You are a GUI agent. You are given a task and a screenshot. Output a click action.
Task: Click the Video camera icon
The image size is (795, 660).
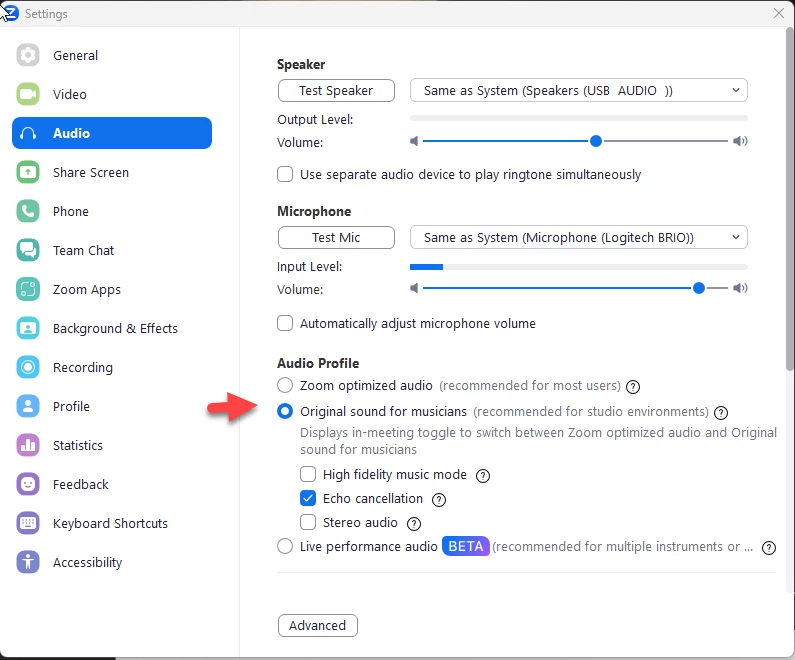[28, 94]
